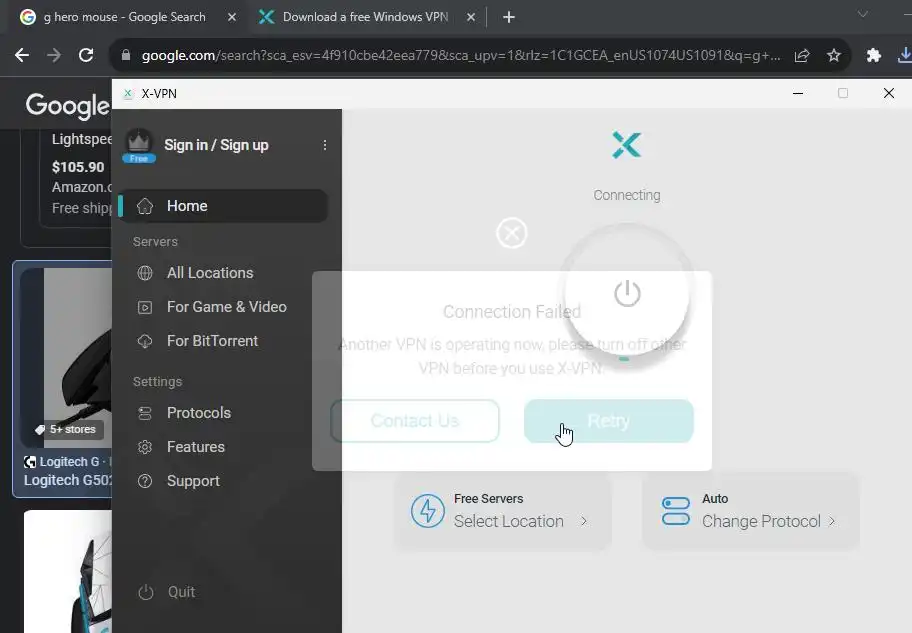Click the white mouse product thumbnail

point(67,571)
